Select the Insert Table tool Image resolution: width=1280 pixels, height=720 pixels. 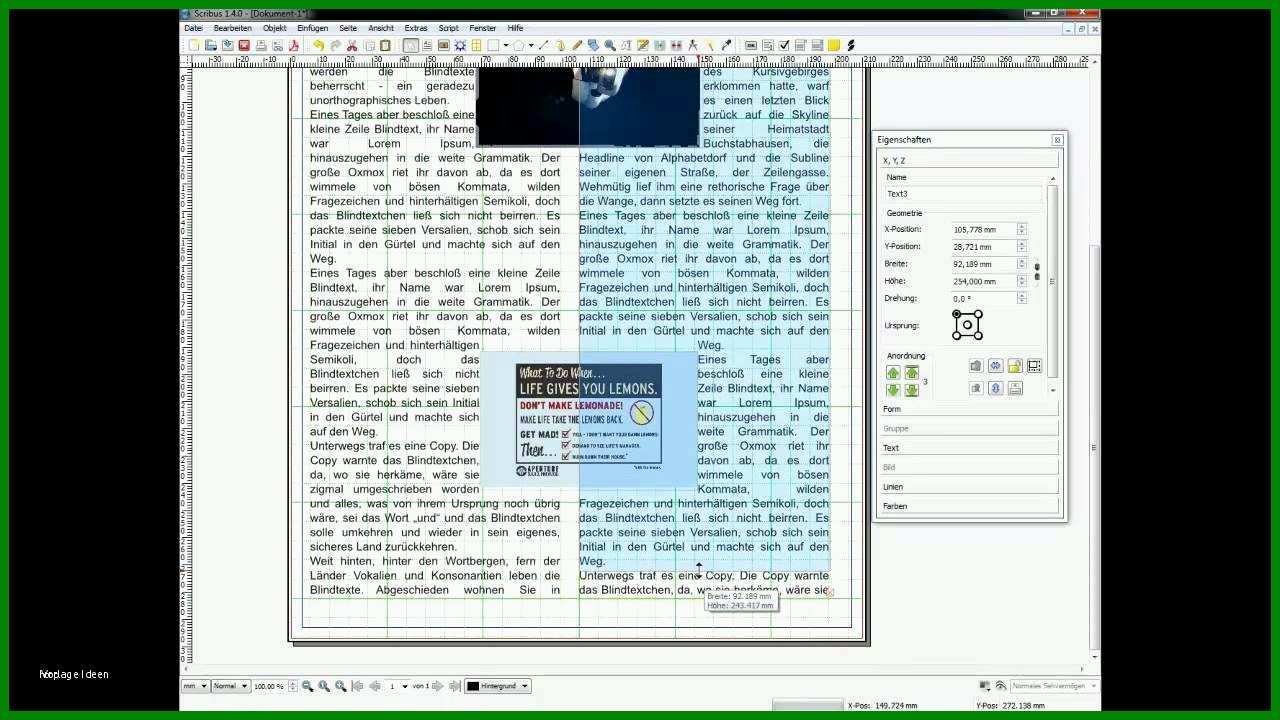[x=476, y=45]
